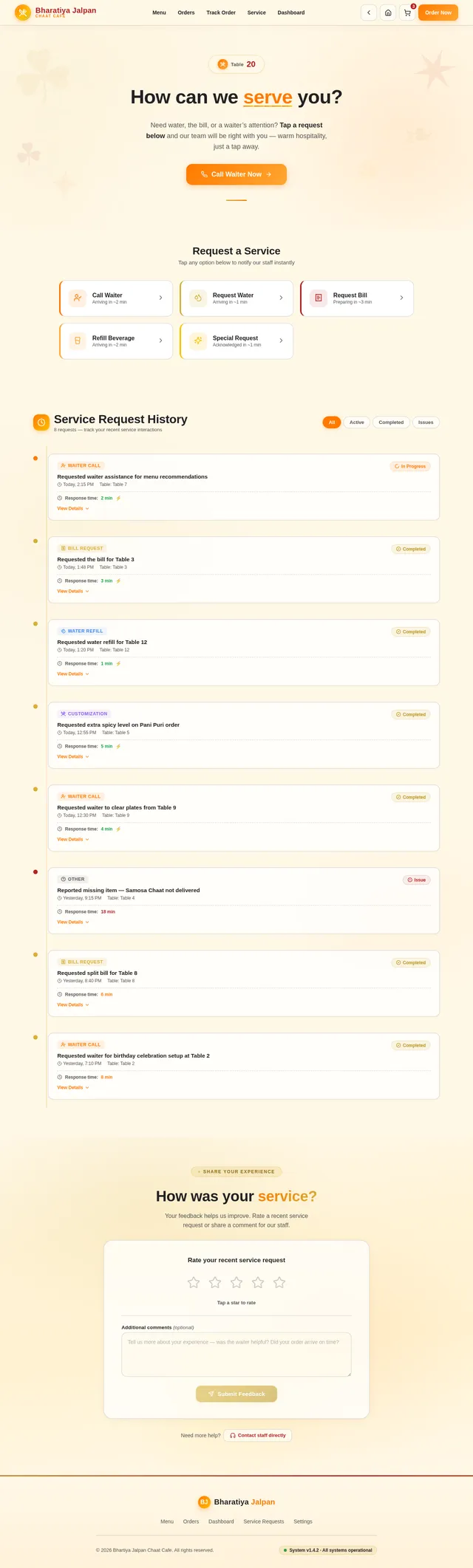The height and width of the screenshot is (1568, 473).
Task: Focus the Additional comments text area
Action: click(x=236, y=1355)
